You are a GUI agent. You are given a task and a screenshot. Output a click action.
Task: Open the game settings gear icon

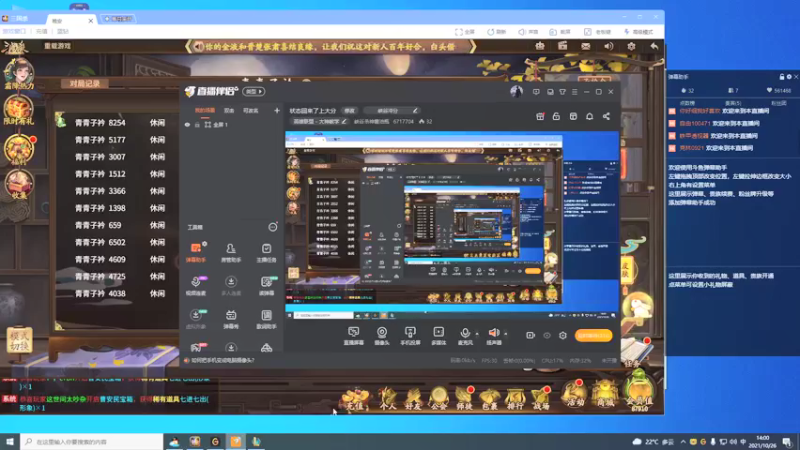[631, 46]
